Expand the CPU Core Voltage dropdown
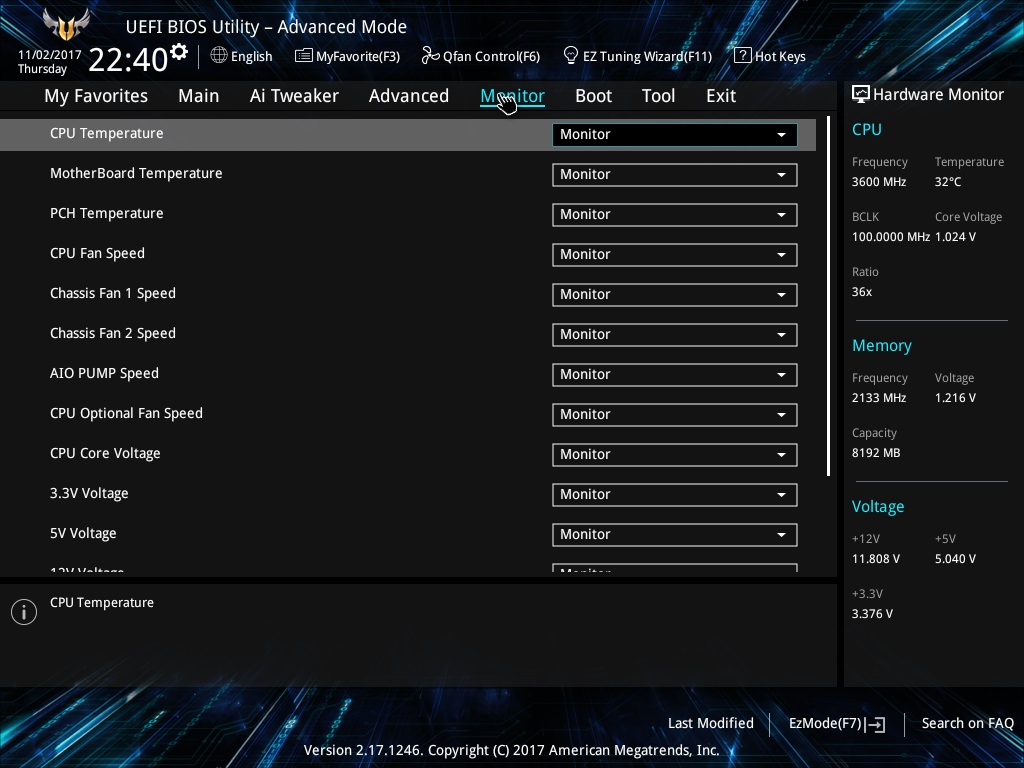This screenshot has height=768, width=1024. tap(675, 455)
